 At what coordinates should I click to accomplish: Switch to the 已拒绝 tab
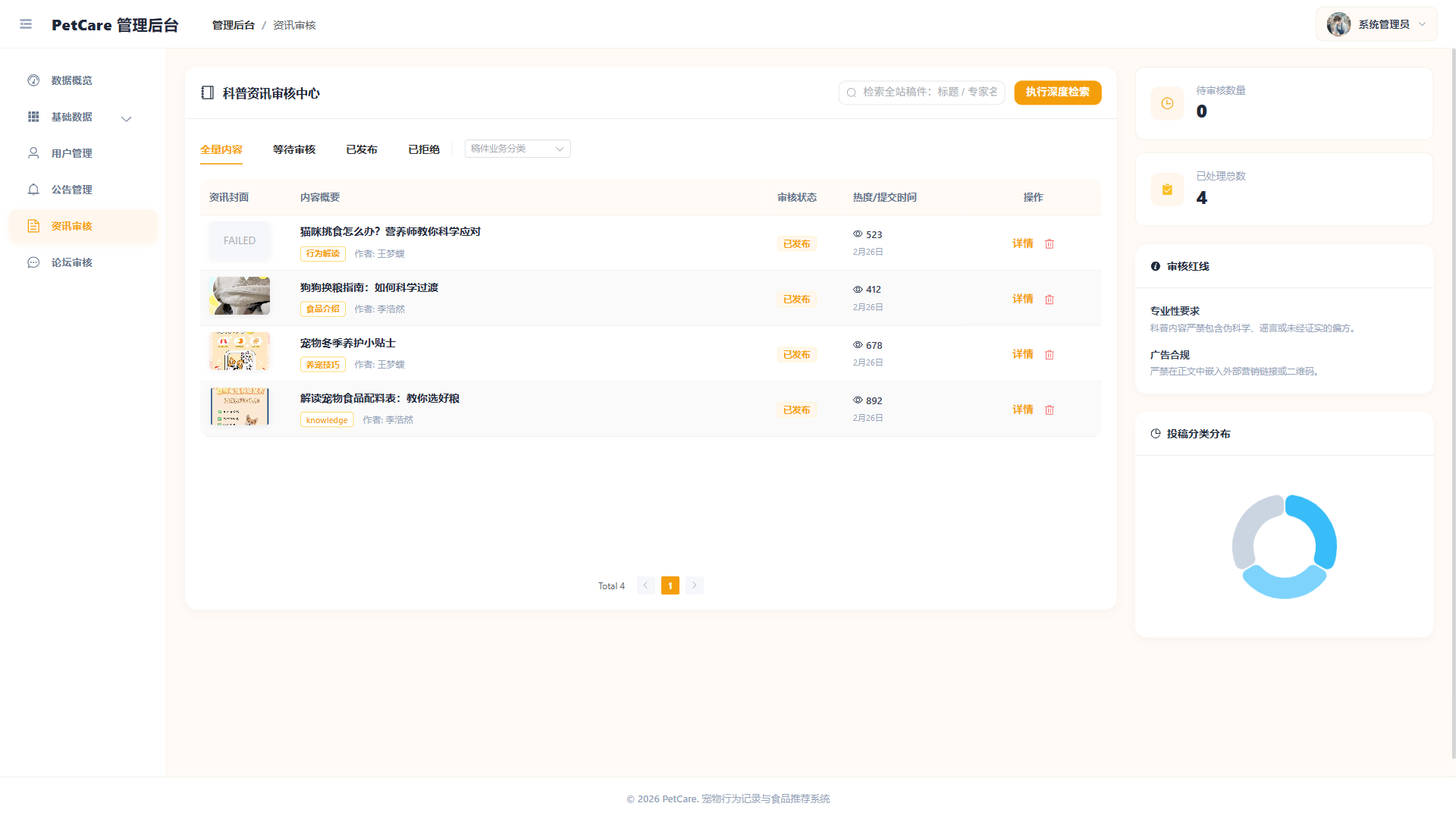[424, 149]
